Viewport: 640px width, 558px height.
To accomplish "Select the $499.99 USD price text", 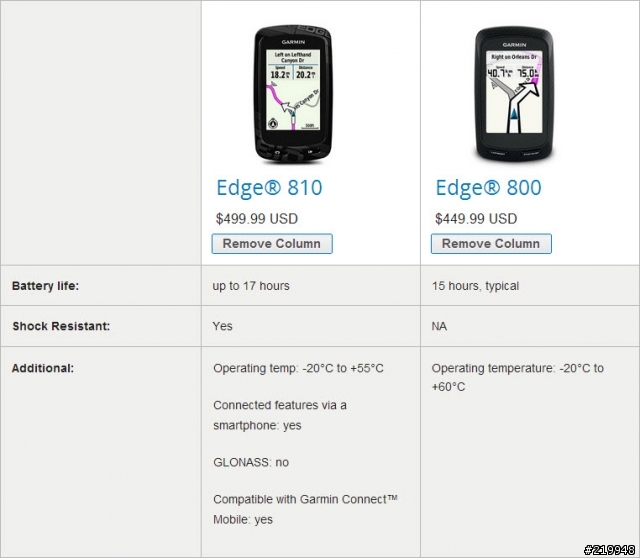I will point(257,219).
